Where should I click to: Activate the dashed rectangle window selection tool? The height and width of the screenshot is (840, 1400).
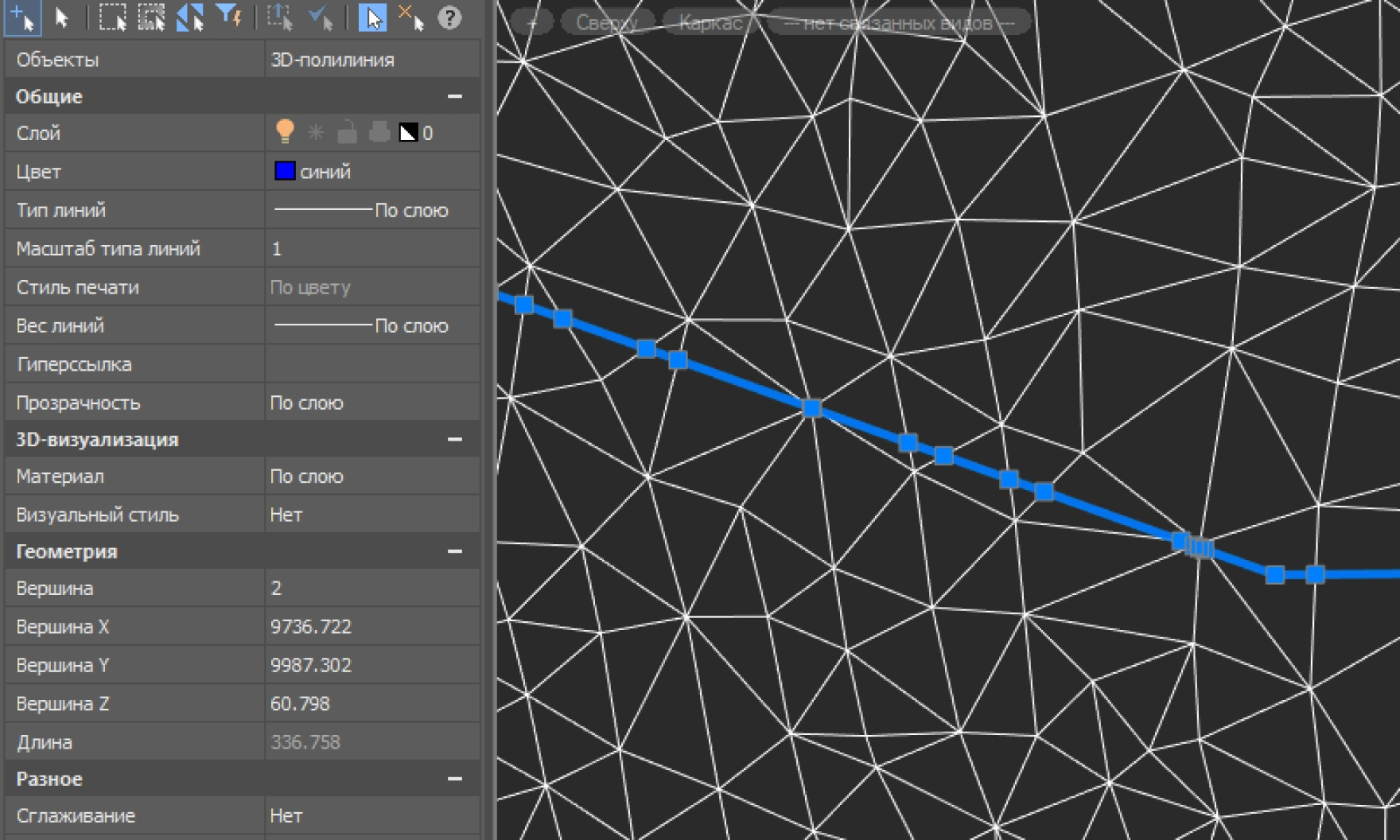pyautogui.click(x=112, y=17)
